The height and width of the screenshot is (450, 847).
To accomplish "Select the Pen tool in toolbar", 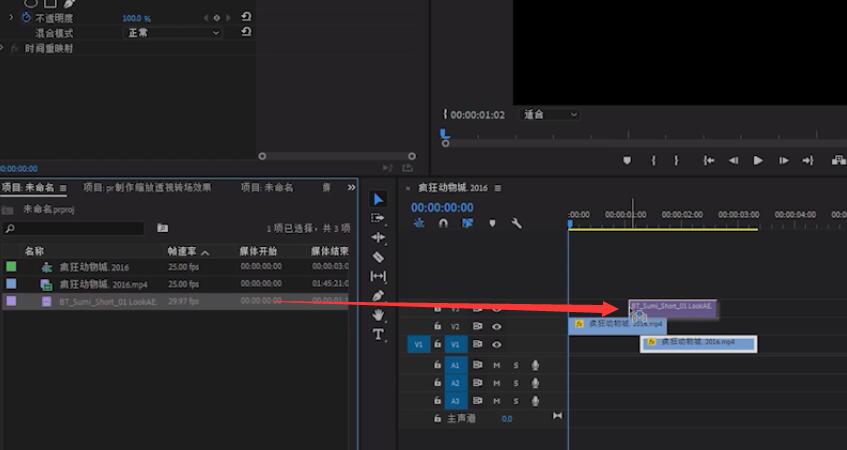I will coord(378,296).
